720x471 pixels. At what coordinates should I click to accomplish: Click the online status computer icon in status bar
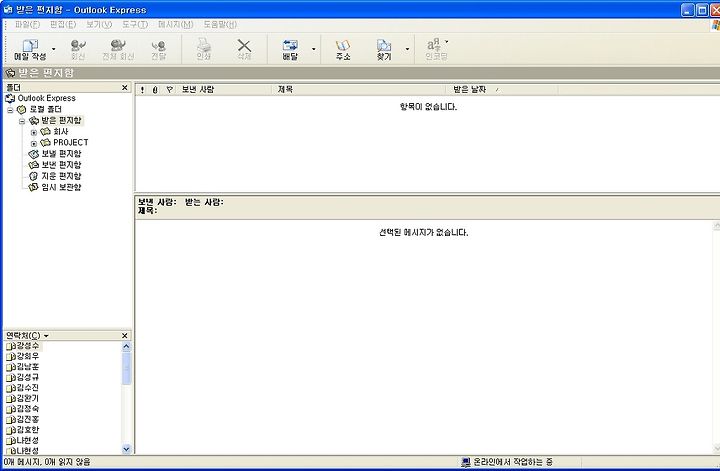click(466, 462)
